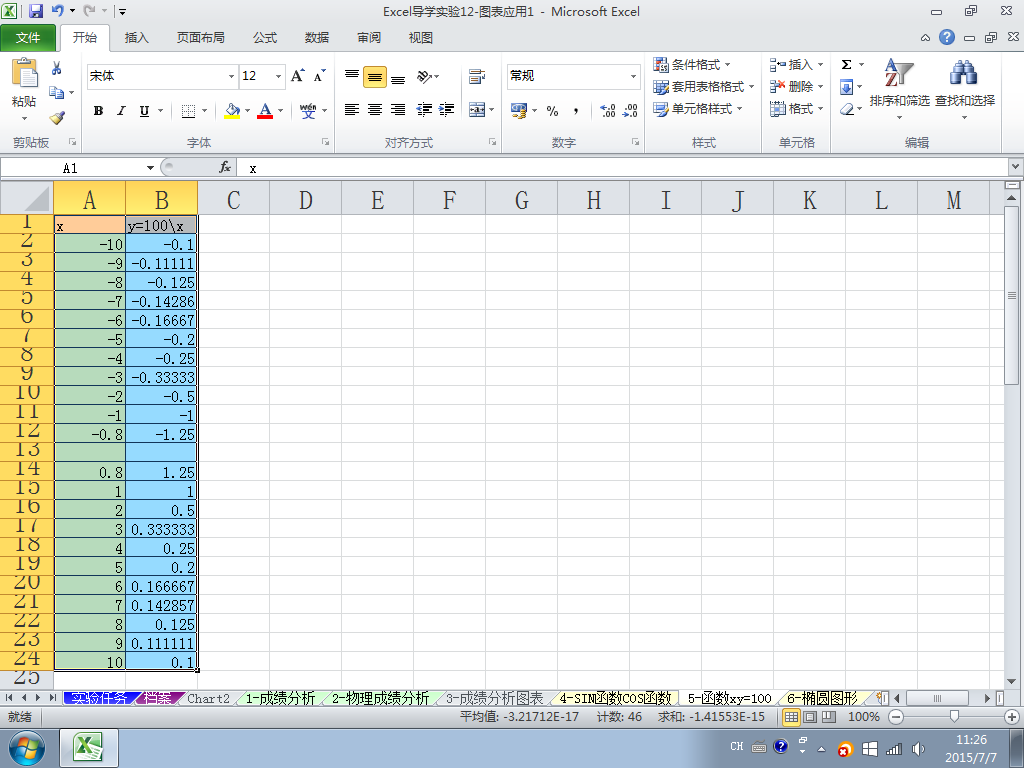Apply percent style

(x=552, y=110)
